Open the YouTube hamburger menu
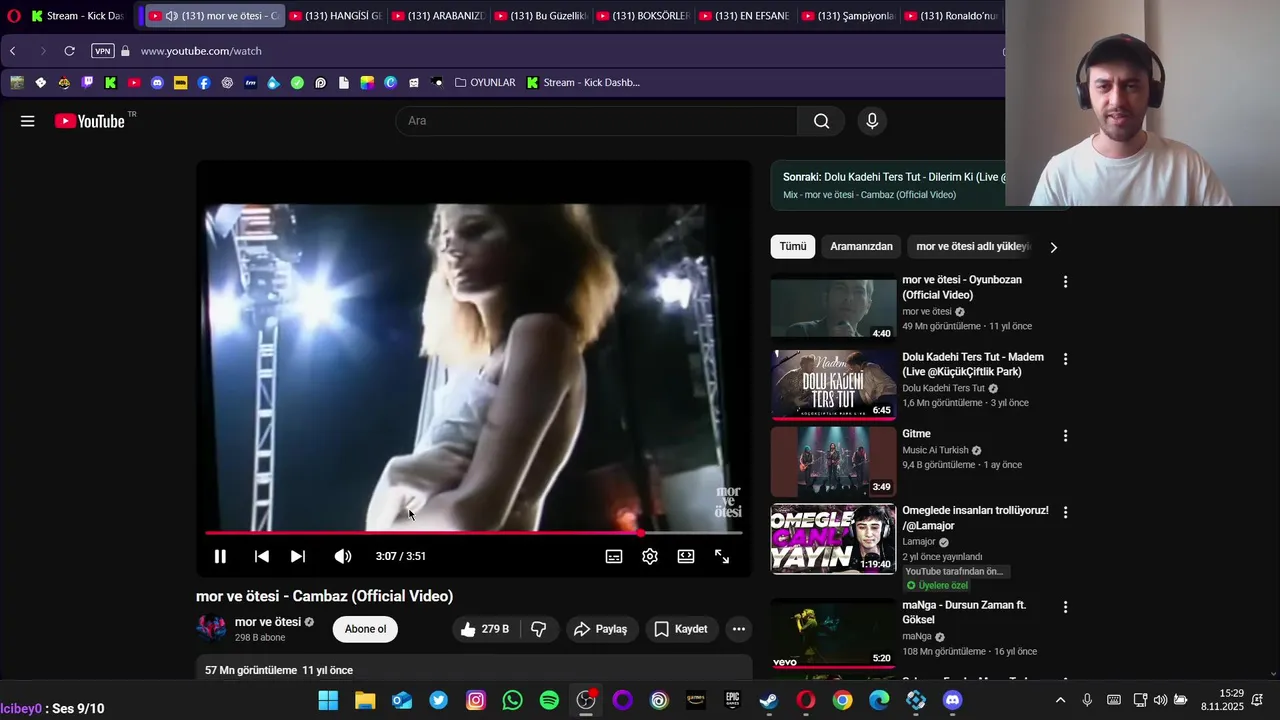Image resolution: width=1280 pixels, height=720 pixels. click(28, 121)
